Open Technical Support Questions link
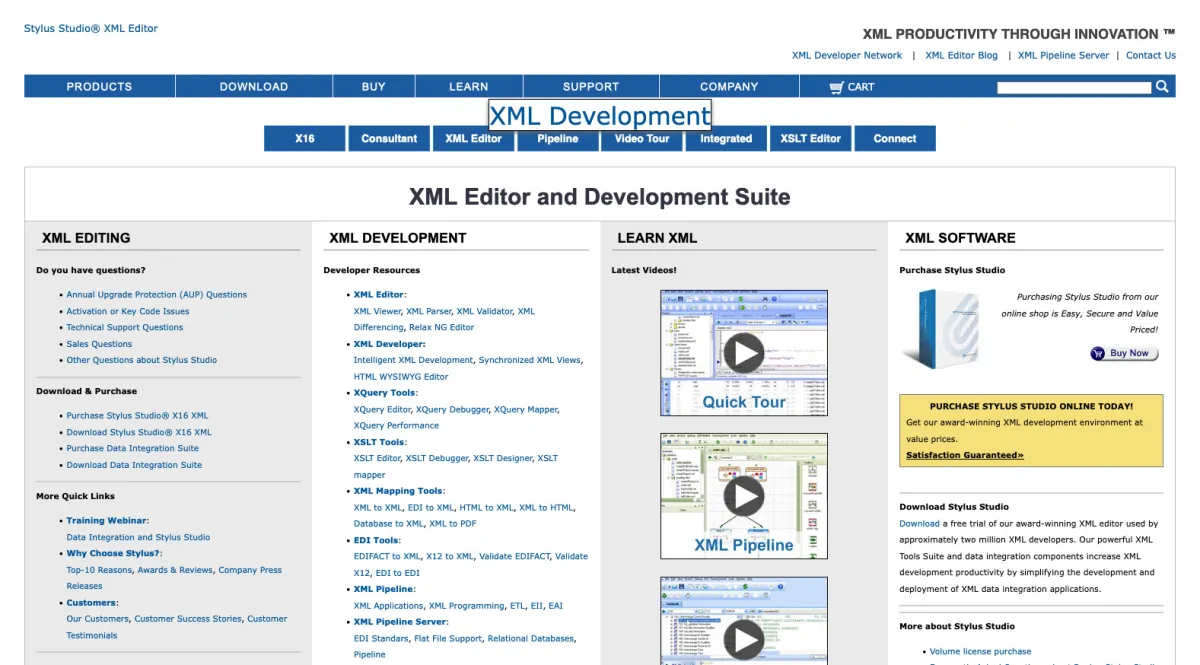 (125, 327)
